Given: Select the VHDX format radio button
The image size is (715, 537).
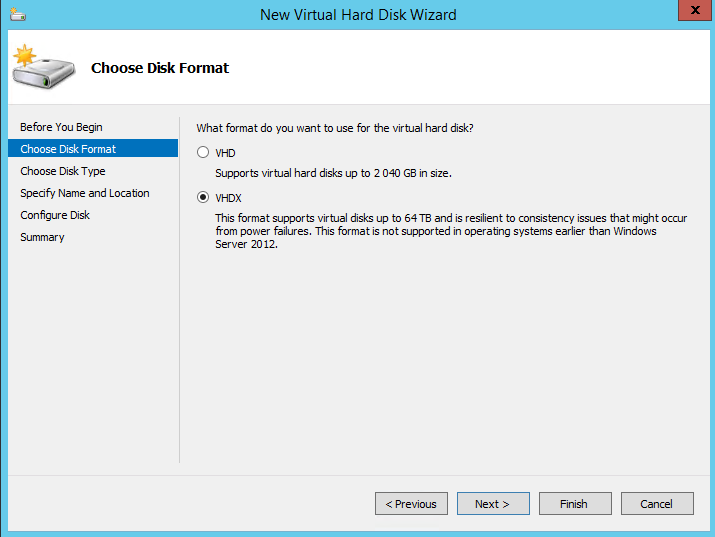Looking at the screenshot, I should [x=203, y=198].
